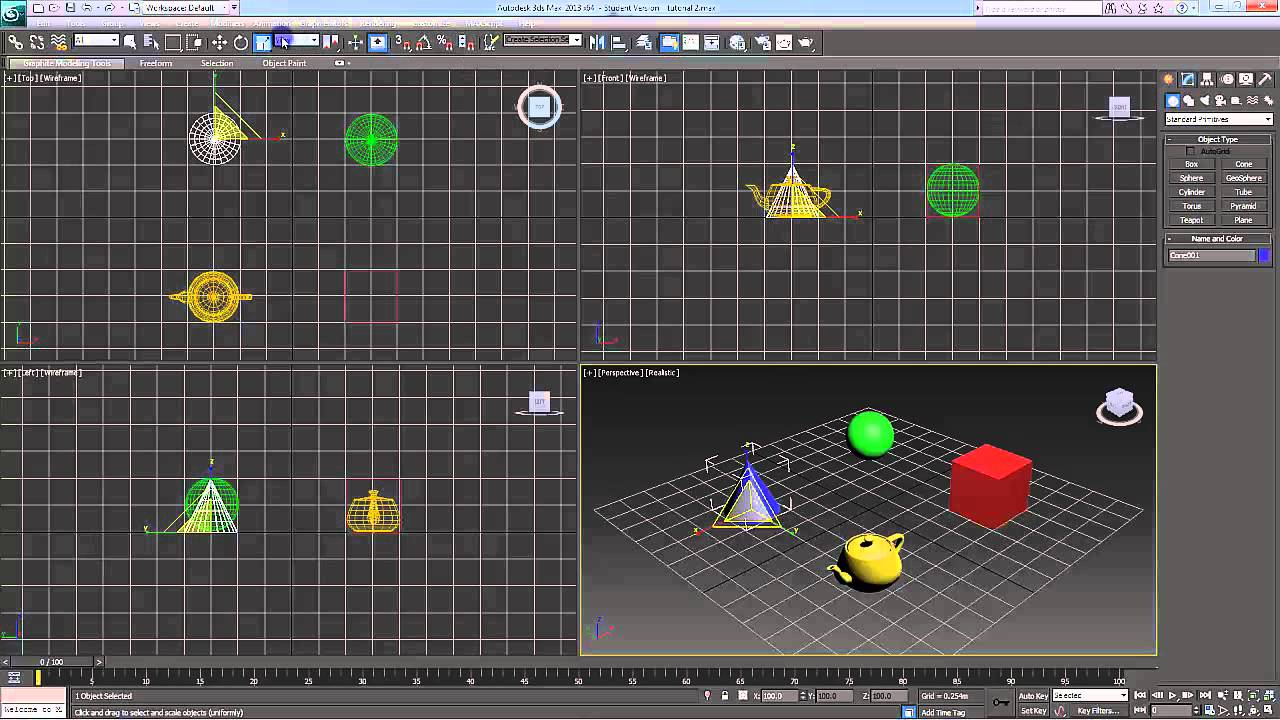Click the Key Filters button
This screenshot has width=1280, height=720.
pyautogui.click(x=1097, y=711)
